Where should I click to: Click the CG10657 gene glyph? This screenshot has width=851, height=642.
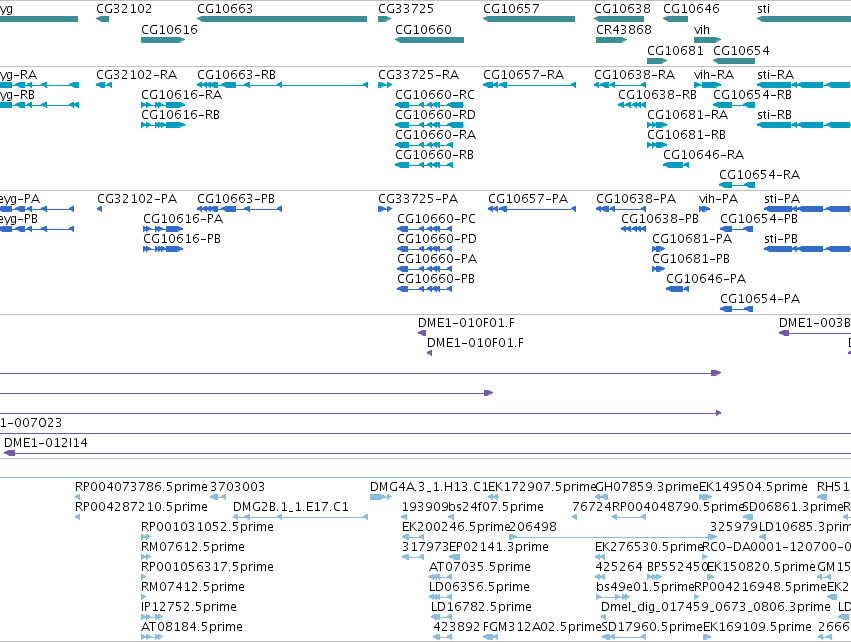pyautogui.click(x=529, y=19)
